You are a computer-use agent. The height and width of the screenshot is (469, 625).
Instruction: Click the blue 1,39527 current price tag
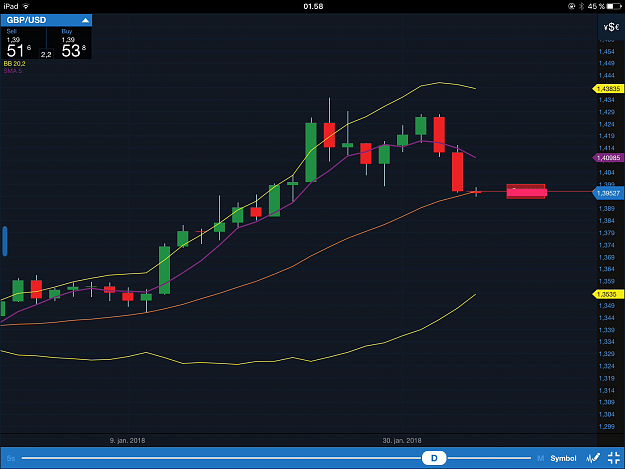[608, 193]
